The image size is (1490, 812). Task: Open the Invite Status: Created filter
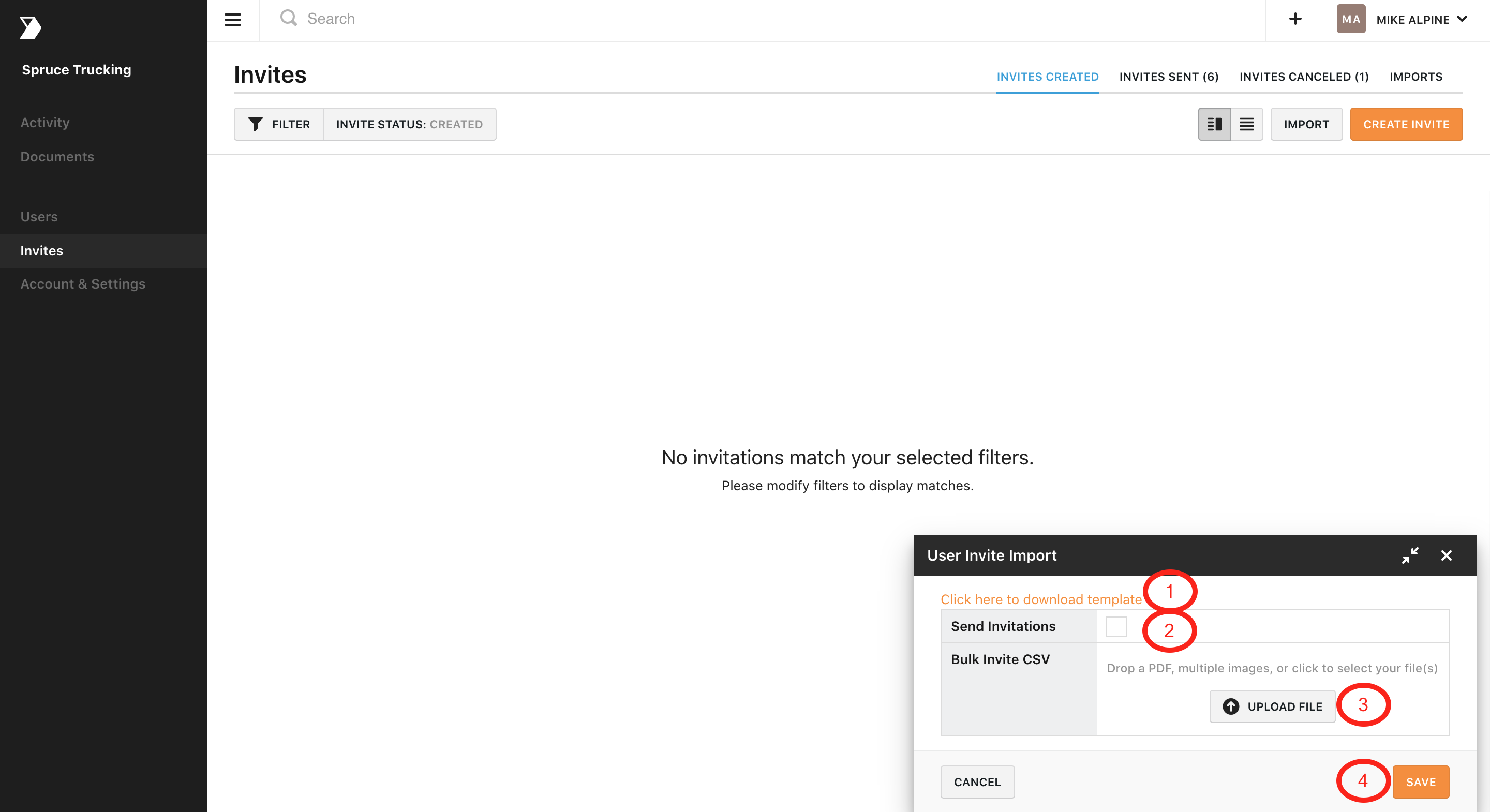pos(410,124)
